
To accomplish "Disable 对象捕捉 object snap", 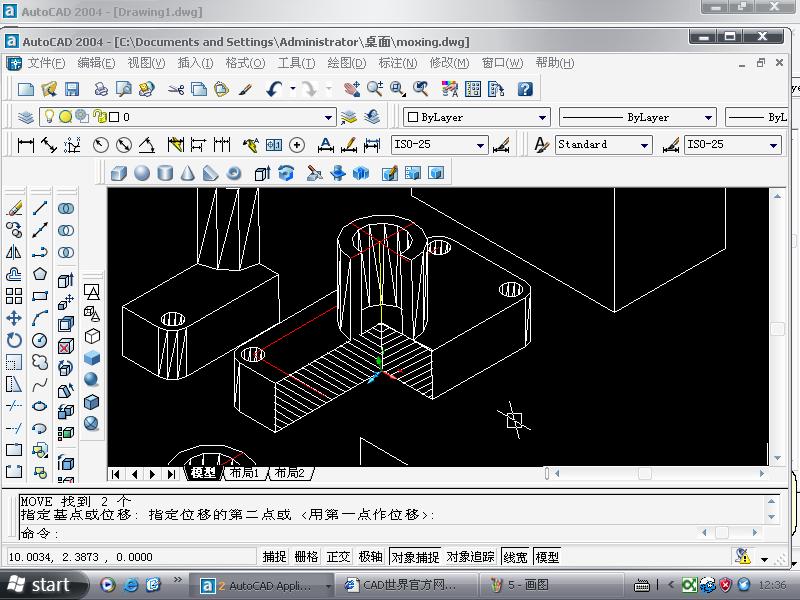I will pyautogui.click(x=415, y=557).
